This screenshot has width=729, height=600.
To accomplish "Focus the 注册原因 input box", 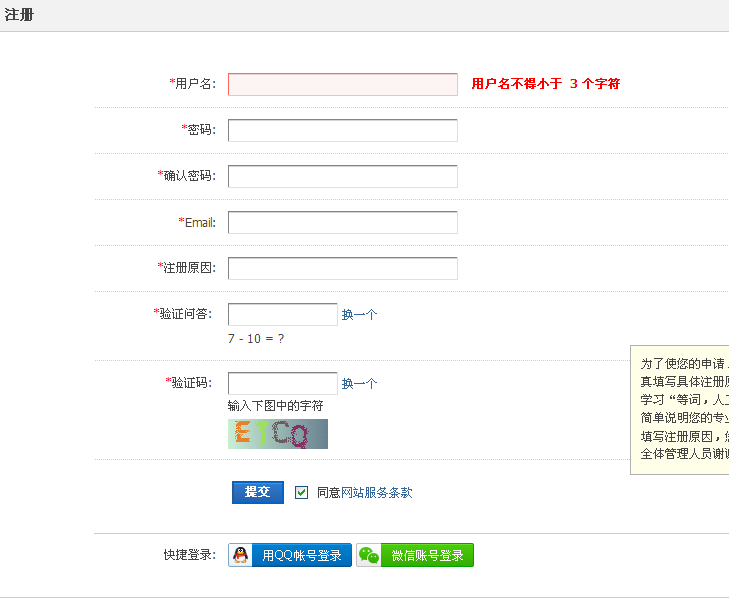I will 342,269.
